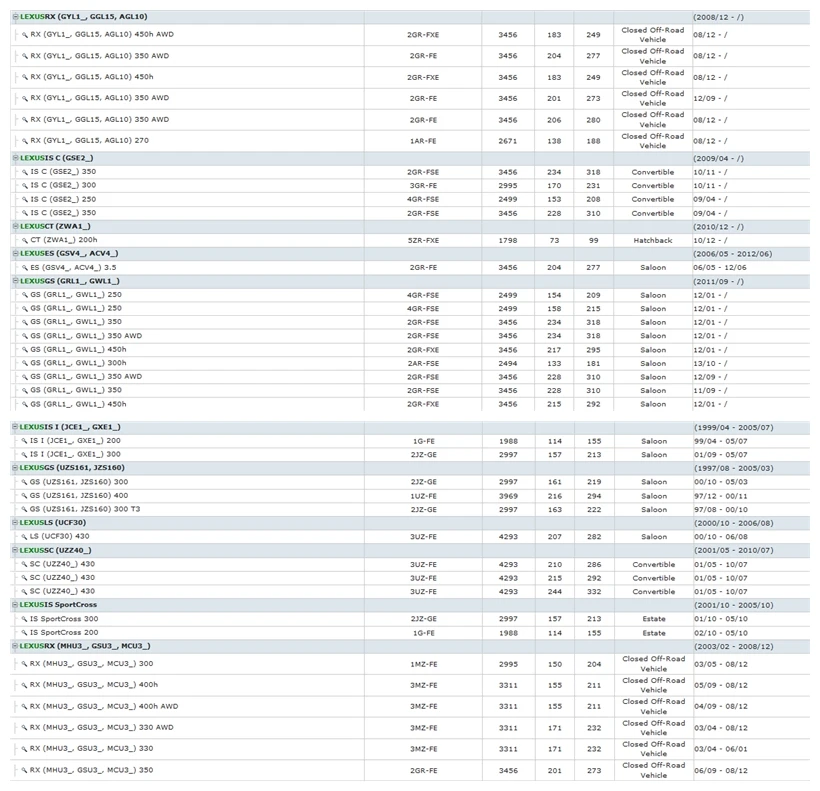This screenshot has width=820, height=791.
Task: Open the magnifier icon for ES (GSV4_, ACV4_) 3.5
Action: click(25, 268)
